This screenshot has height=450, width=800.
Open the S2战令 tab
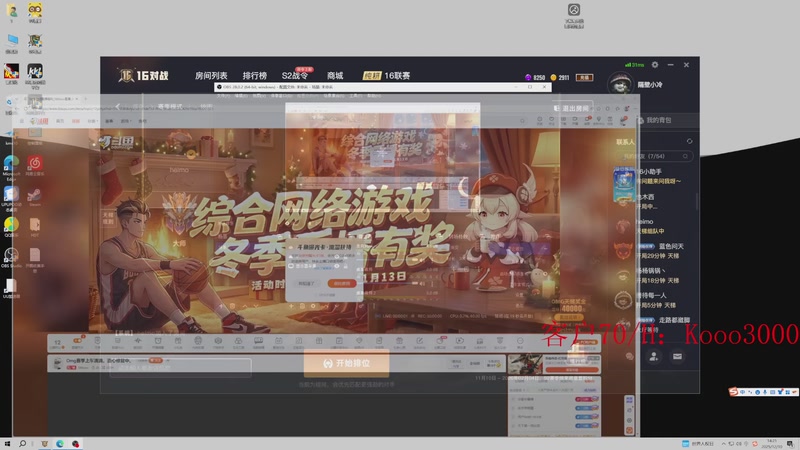[x=295, y=76]
